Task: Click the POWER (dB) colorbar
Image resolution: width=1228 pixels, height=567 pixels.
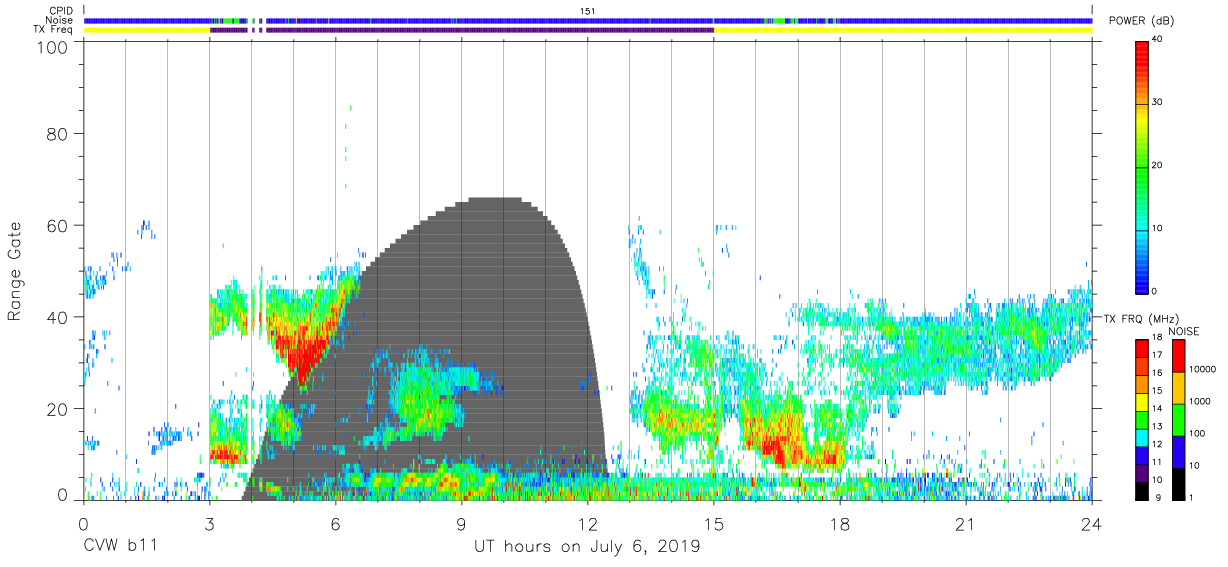Action: (1141, 166)
